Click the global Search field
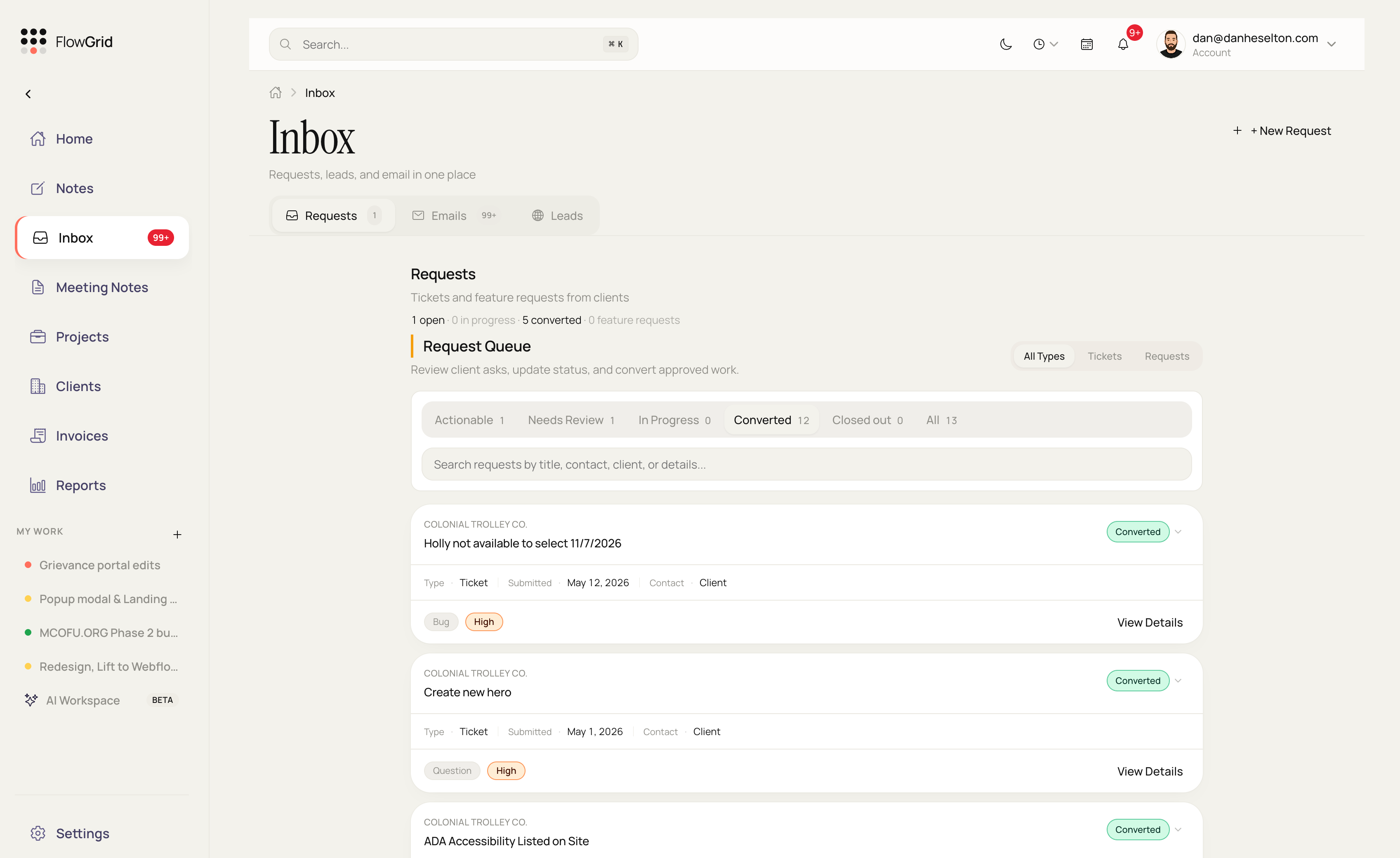Screen dimensions: 1400x858 453,44
